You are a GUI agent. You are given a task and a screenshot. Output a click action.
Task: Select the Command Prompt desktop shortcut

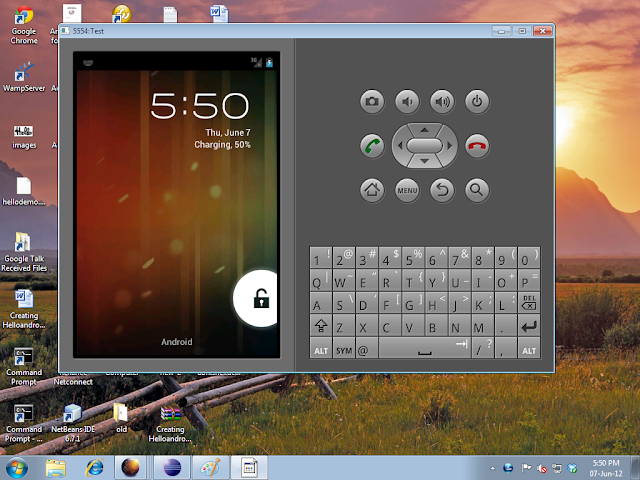[x=24, y=367]
